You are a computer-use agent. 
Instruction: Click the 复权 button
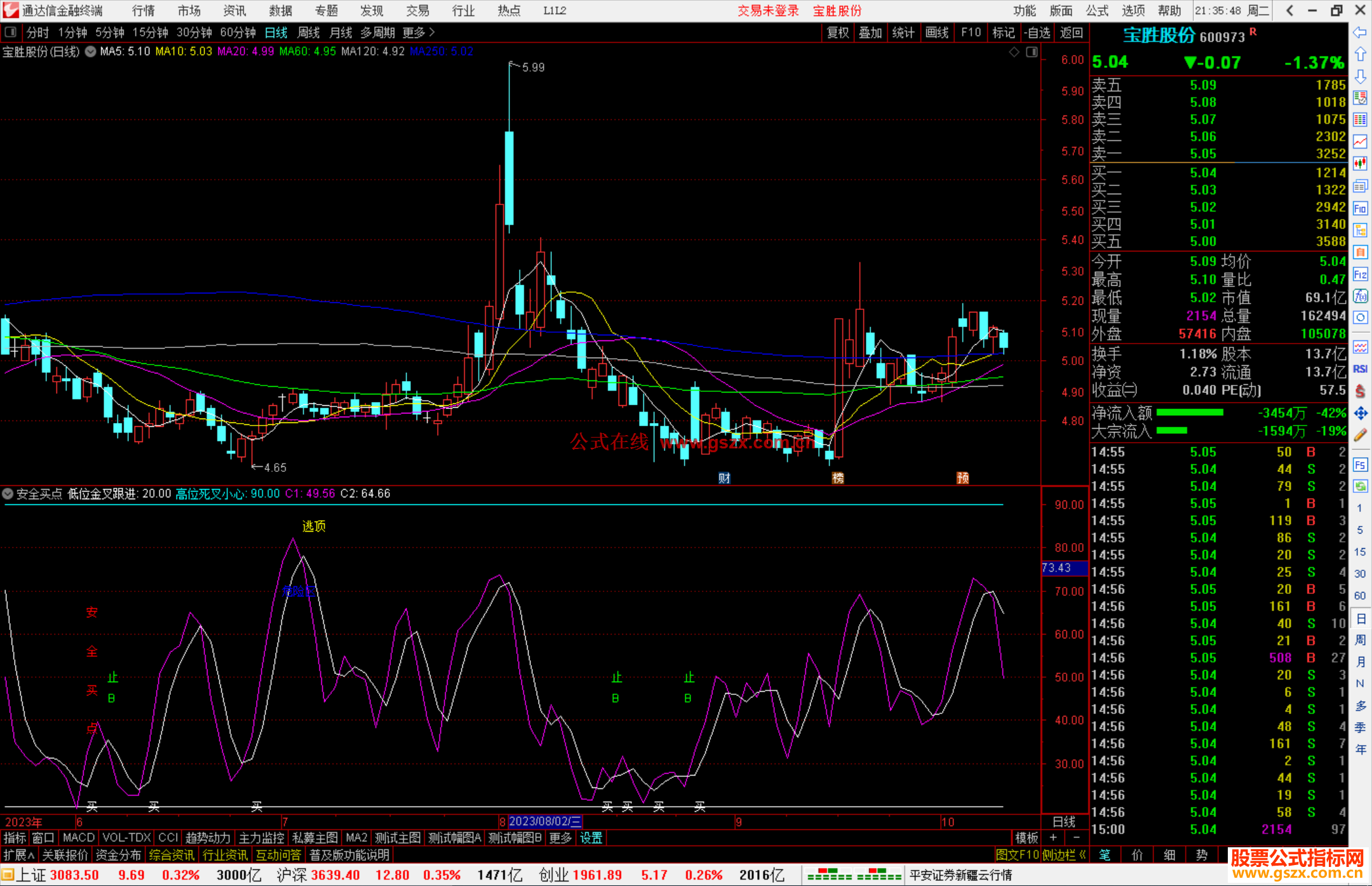(x=838, y=32)
